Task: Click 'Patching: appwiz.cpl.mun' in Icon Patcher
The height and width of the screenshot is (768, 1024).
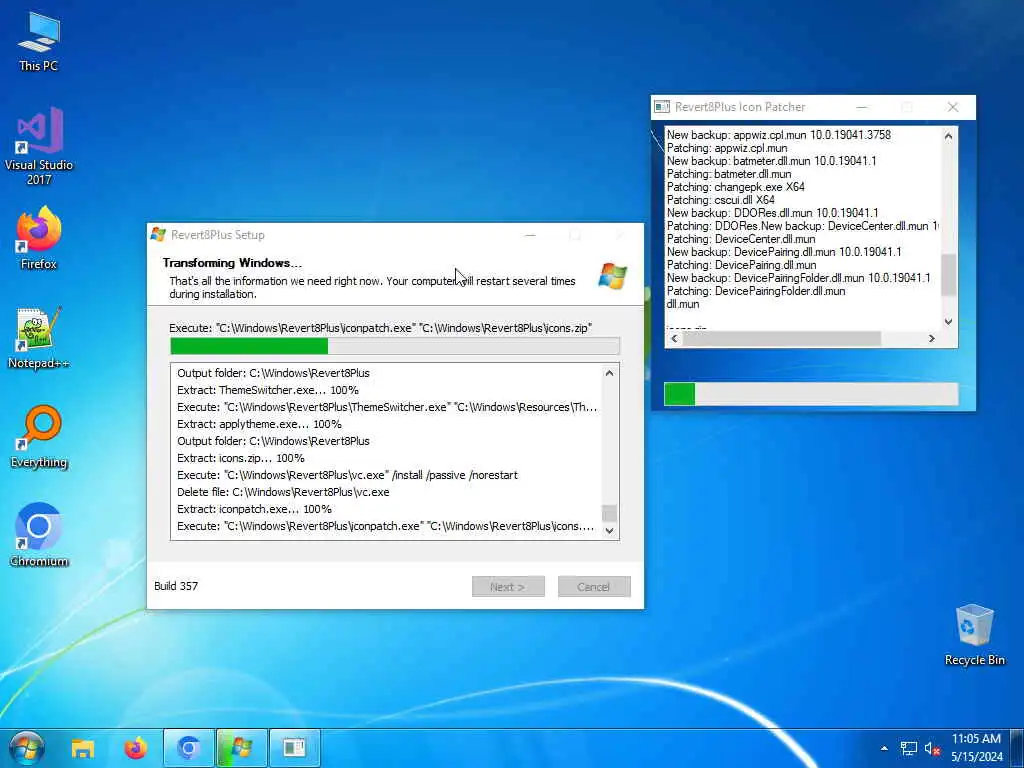Action: coord(727,148)
